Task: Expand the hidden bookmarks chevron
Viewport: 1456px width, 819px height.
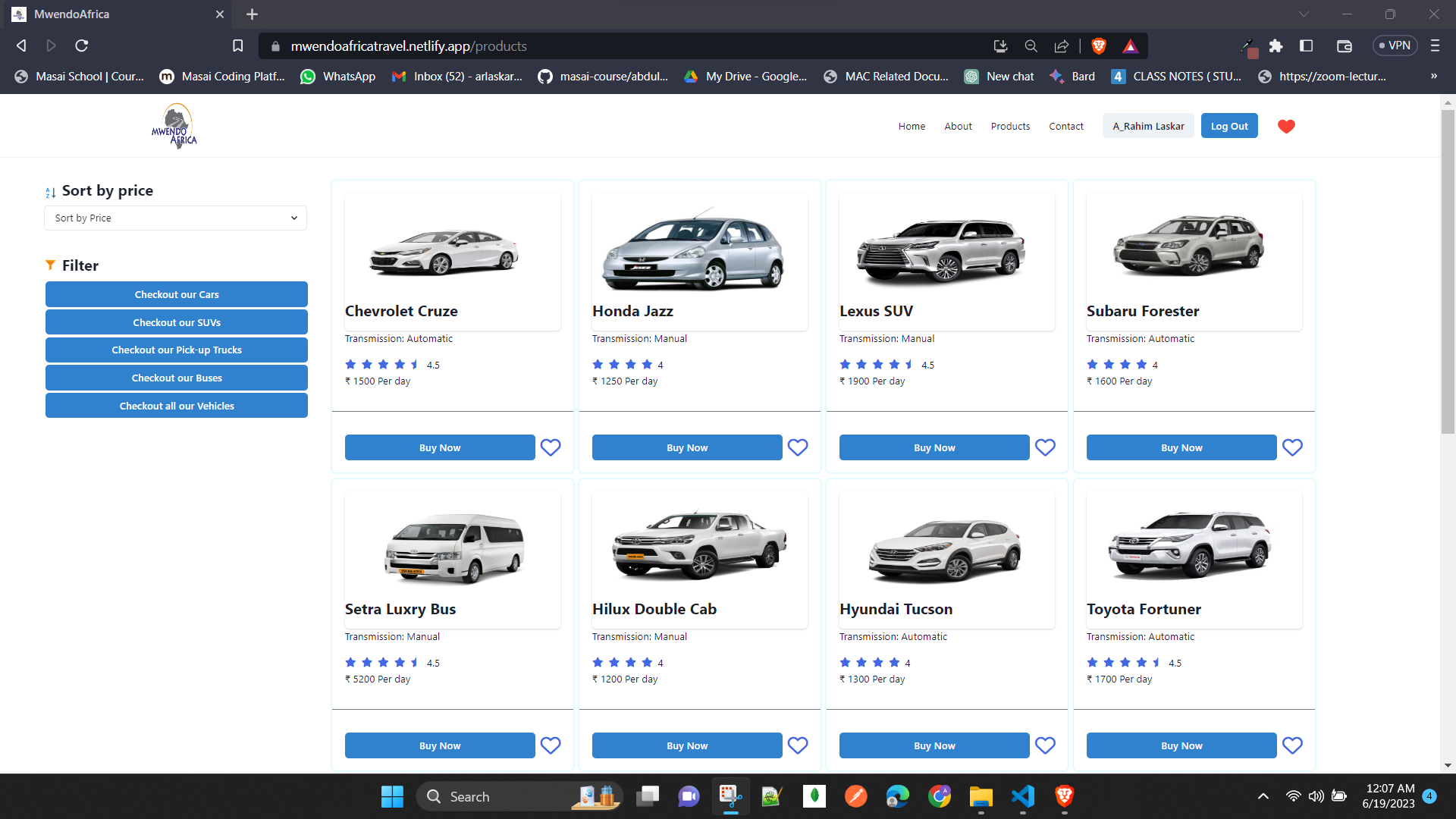Action: 1433,76
